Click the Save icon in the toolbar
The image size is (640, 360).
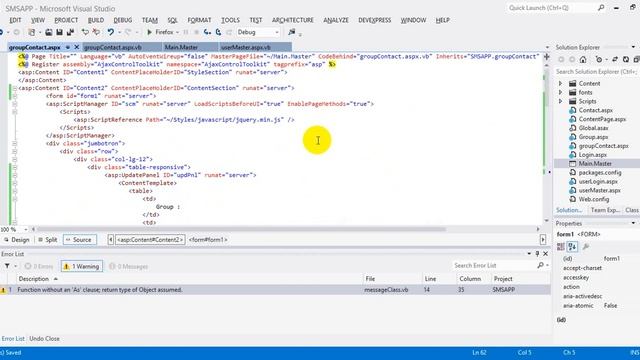pyautogui.click(x=60, y=32)
